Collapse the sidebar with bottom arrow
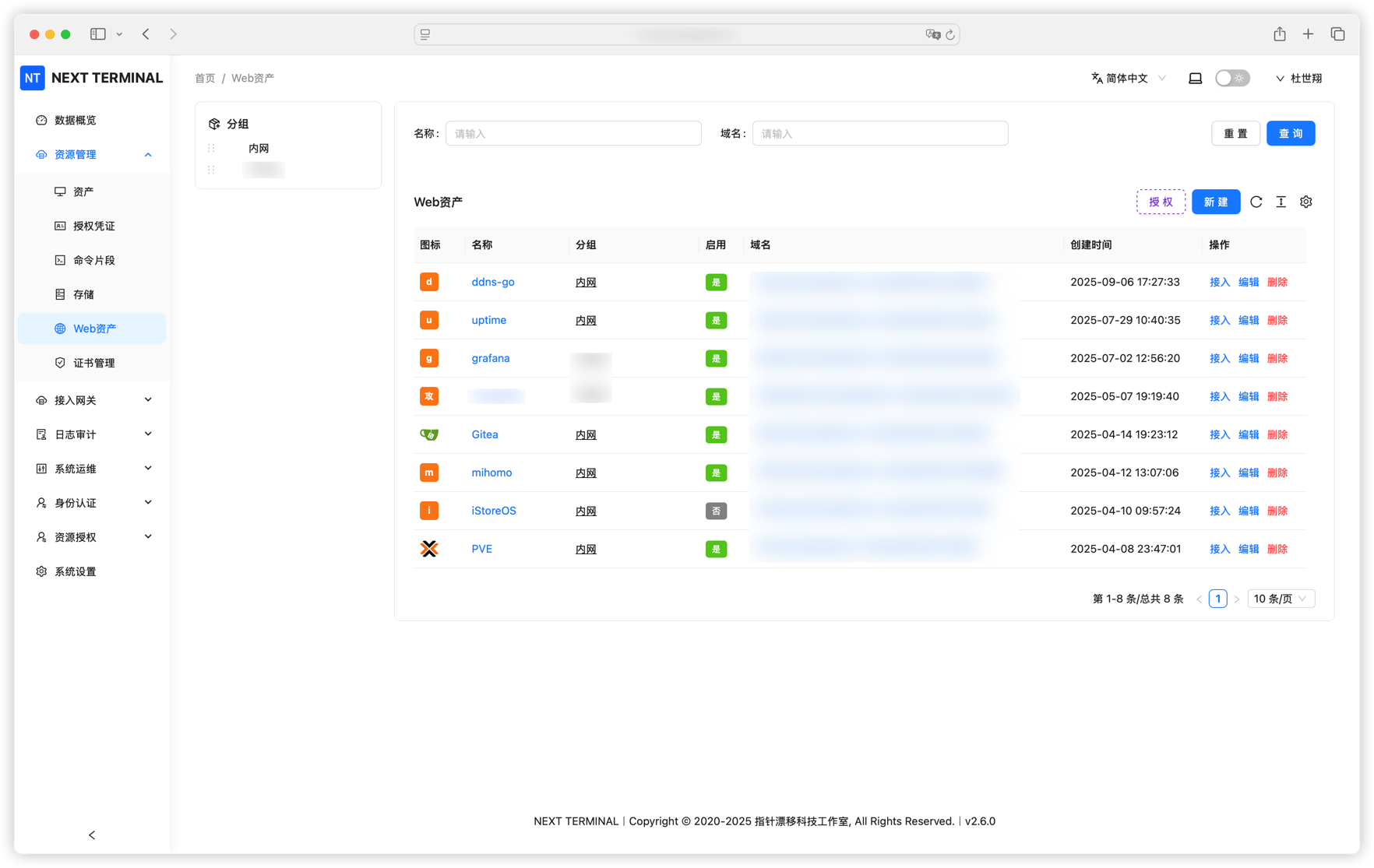Image resolution: width=1374 pixels, height=868 pixels. point(92,835)
